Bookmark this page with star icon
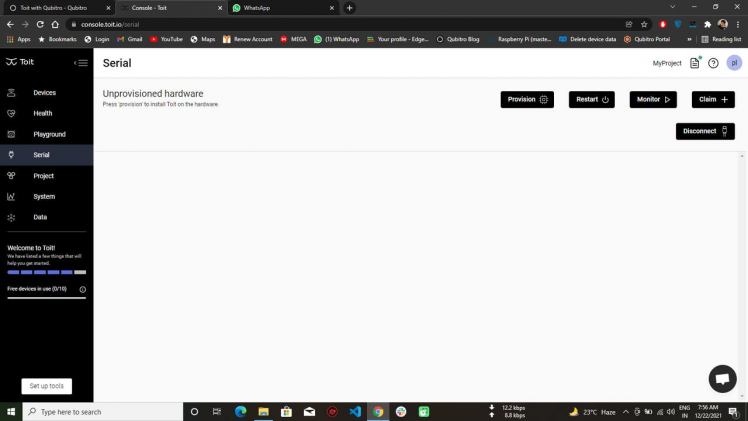The width and height of the screenshot is (748, 421). point(644,24)
